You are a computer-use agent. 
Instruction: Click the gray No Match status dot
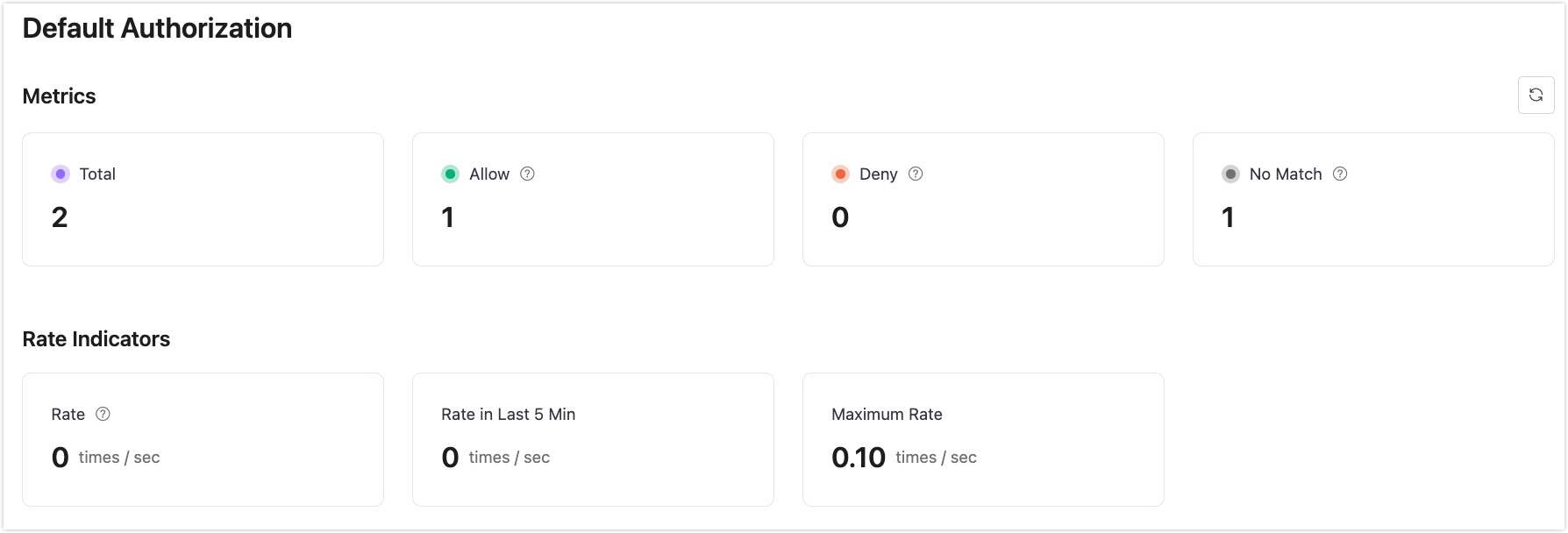click(1230, 174)
